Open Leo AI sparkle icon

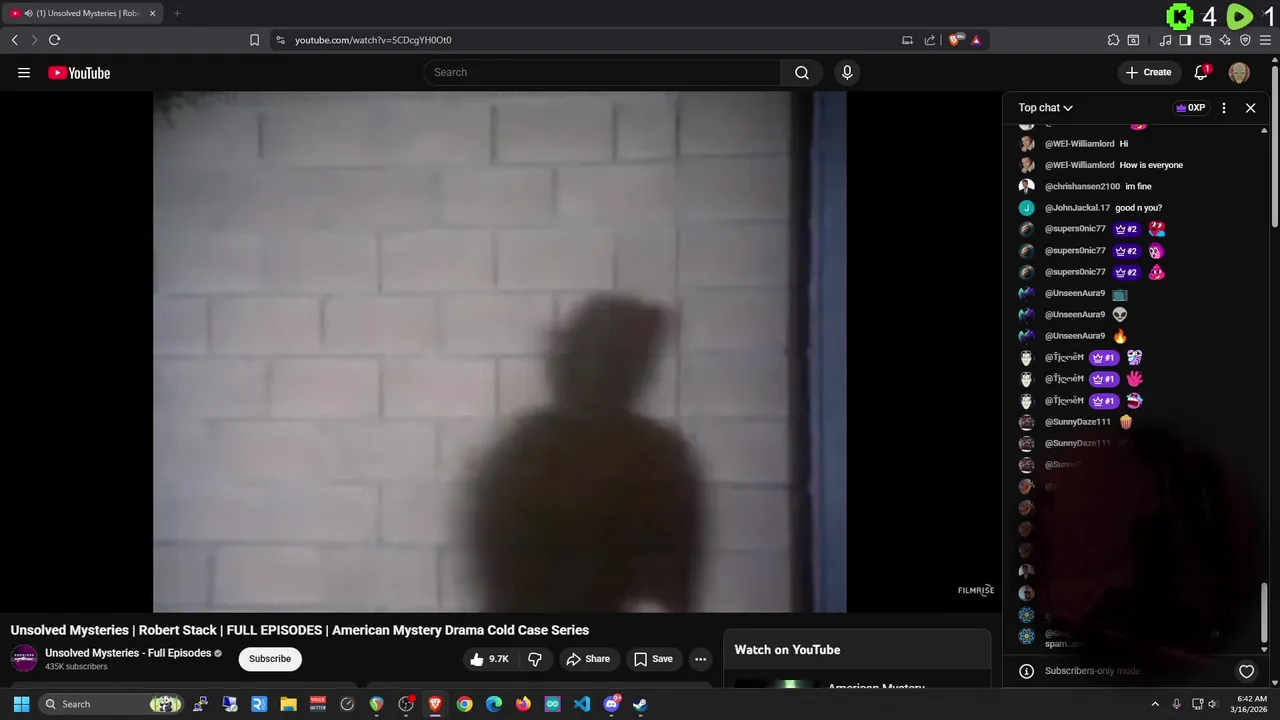[1225, 40]
